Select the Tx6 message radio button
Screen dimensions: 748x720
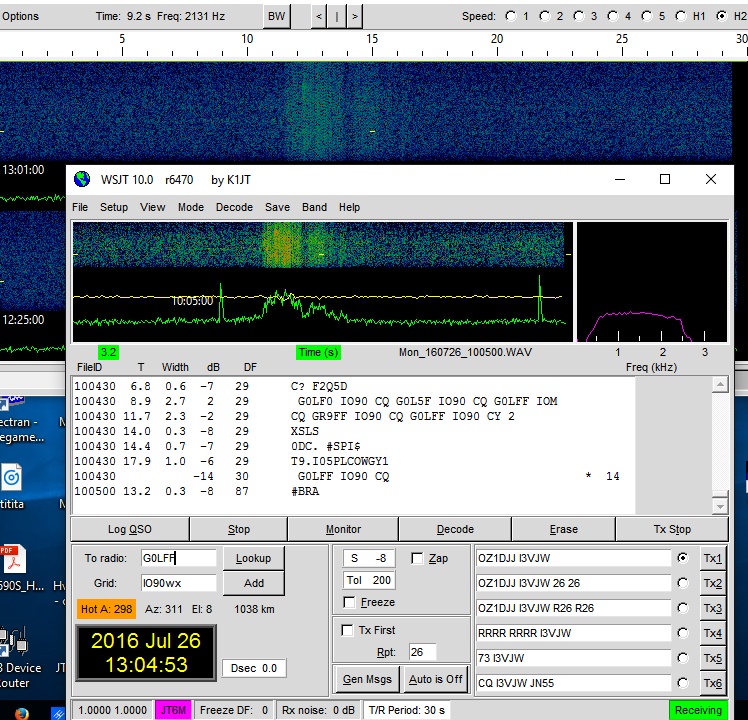683,683
